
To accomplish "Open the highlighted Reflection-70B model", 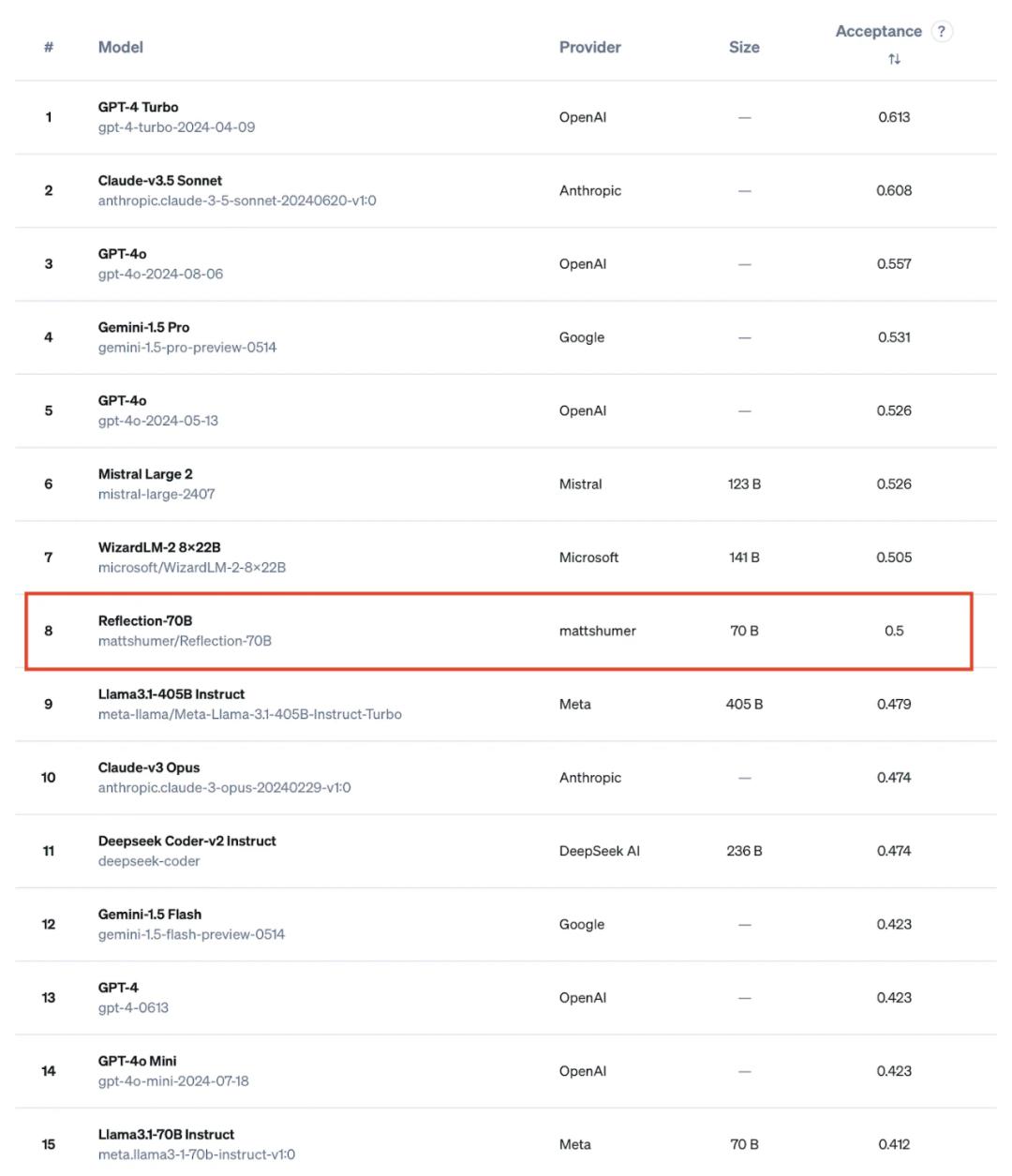I will tap(145, 620).
